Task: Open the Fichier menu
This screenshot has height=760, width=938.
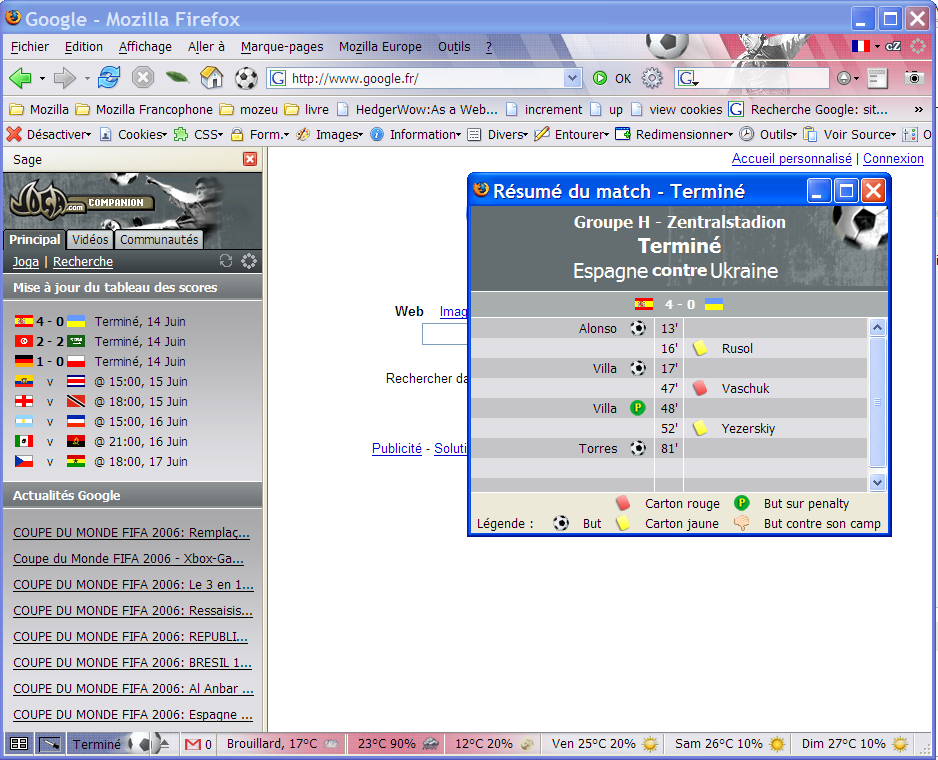Action: [x=30, y=47]
